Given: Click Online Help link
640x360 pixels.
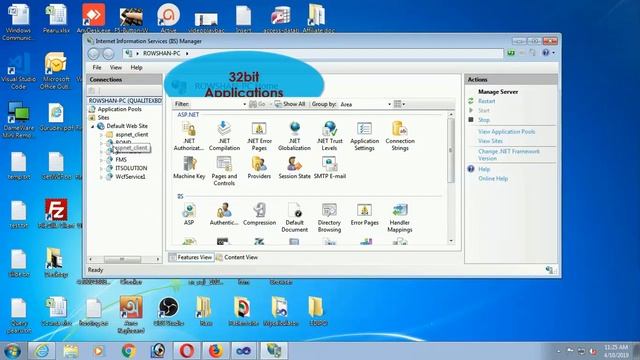Looking at the screenshot, I should tap(493, 179).
